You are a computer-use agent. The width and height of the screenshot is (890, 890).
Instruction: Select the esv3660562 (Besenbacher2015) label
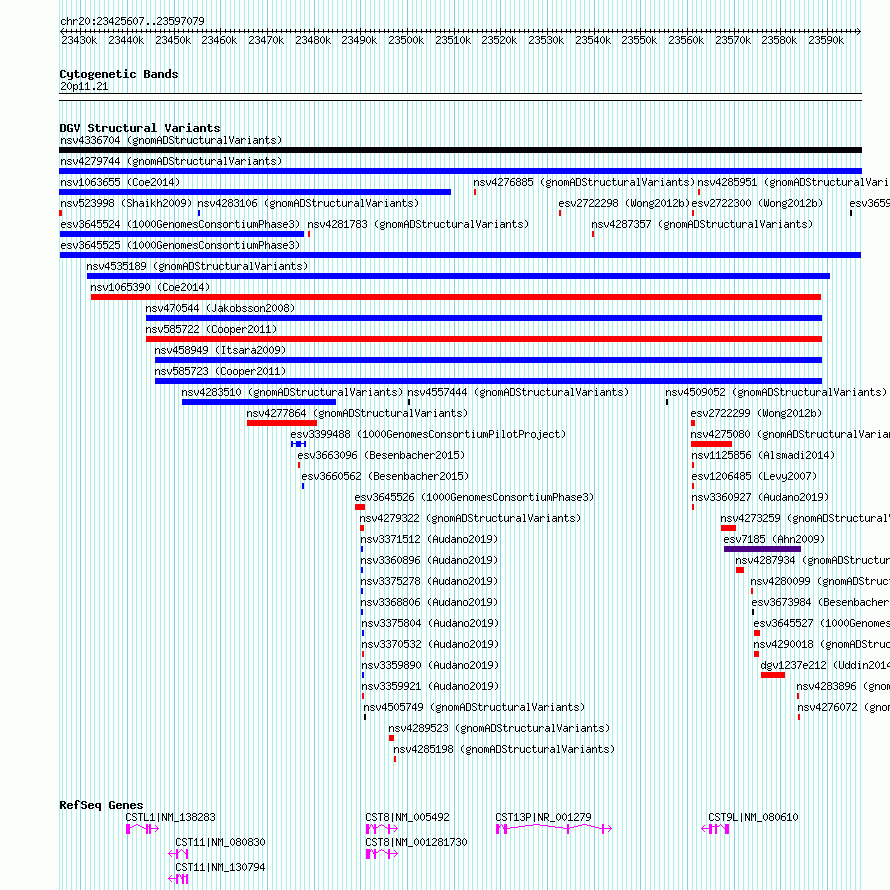click(385, 476)
